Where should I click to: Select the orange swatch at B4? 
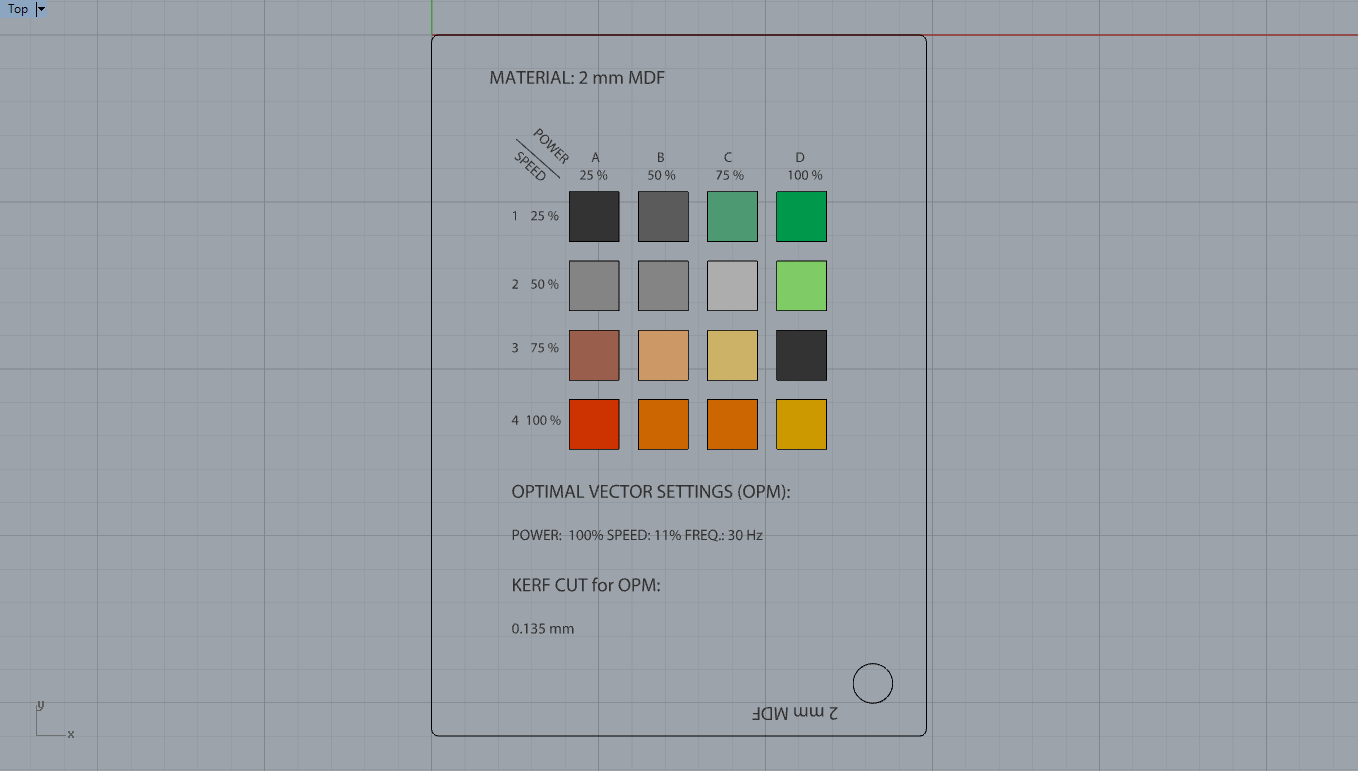pos(663,424)
